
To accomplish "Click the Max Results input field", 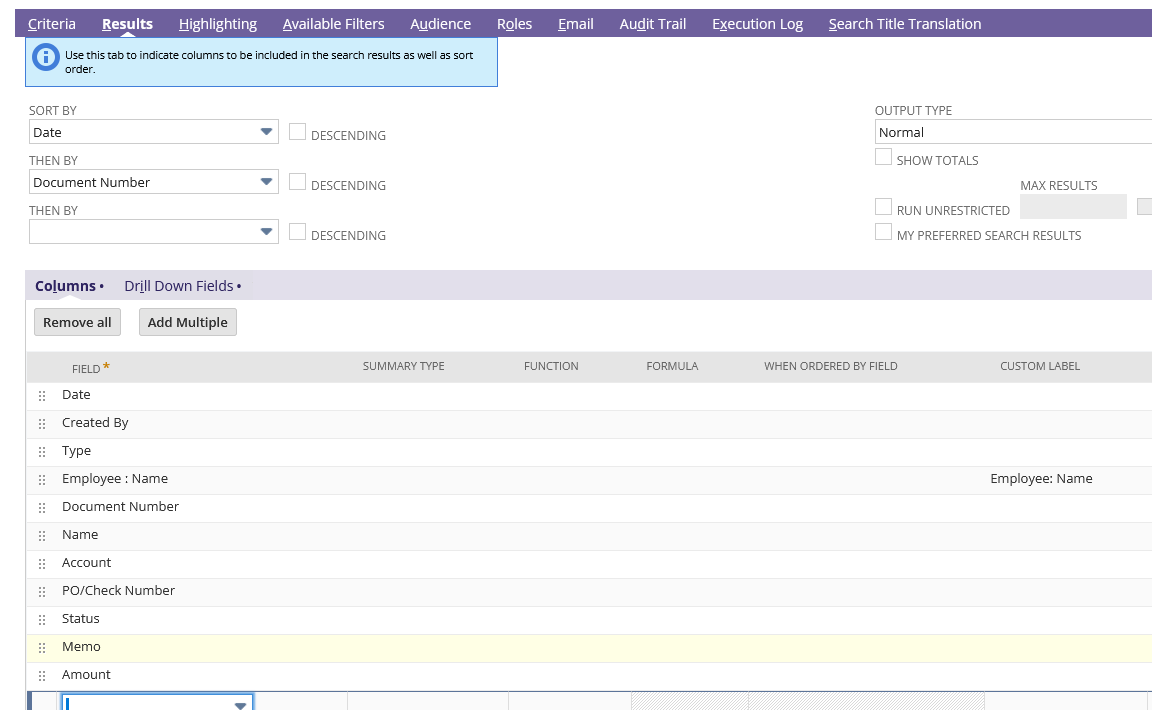I will click(1073, 207).
